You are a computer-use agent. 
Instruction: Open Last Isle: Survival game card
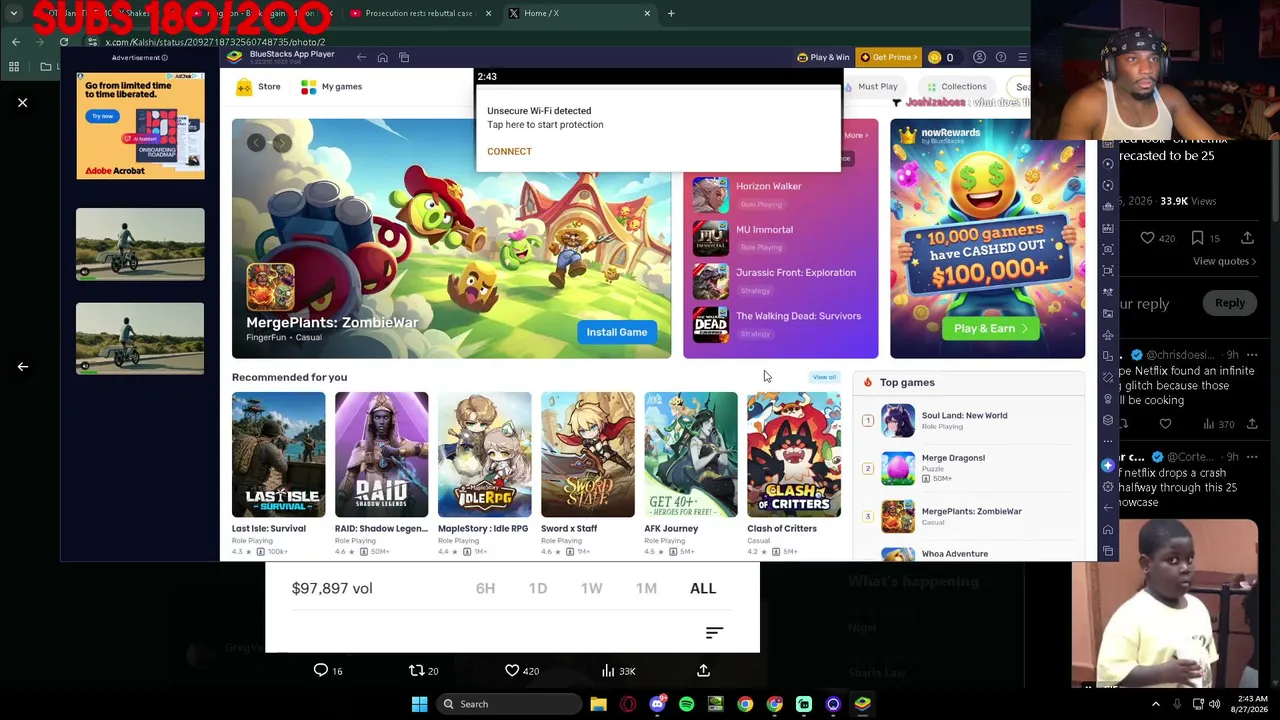pos(278,474)
